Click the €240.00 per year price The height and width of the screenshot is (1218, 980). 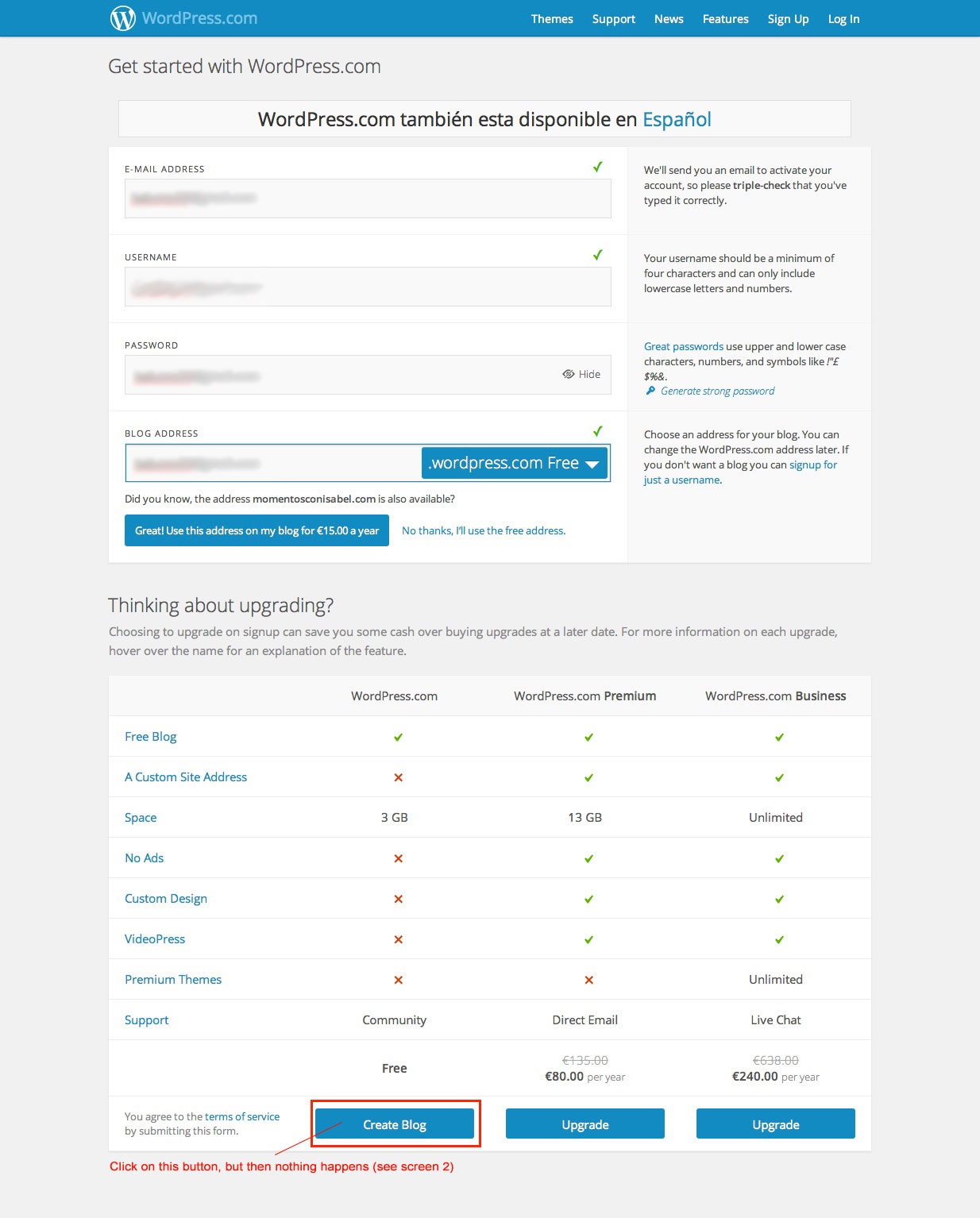coord(776,1077)
